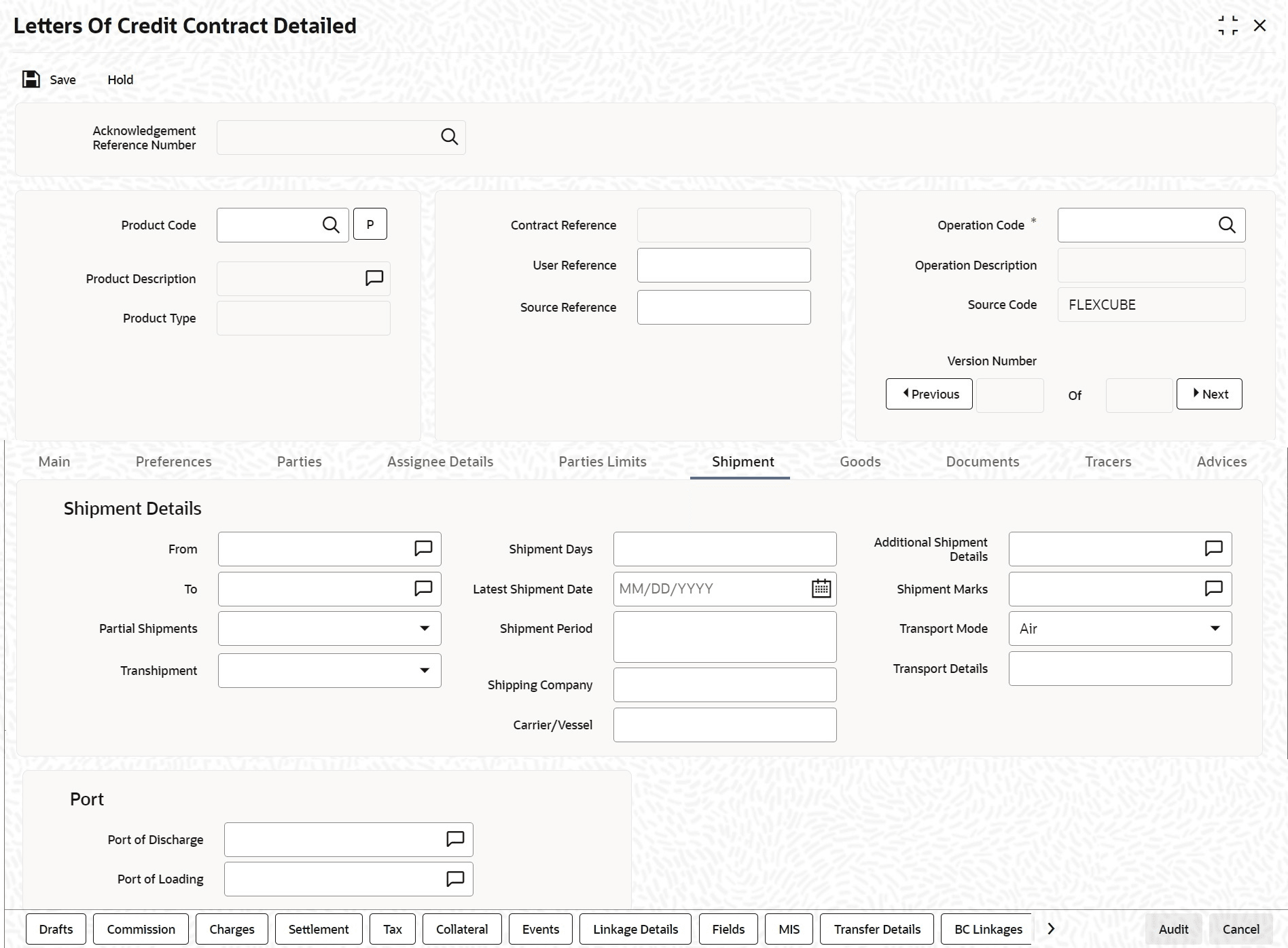Open the From field note editor icon

click(423, 549)
